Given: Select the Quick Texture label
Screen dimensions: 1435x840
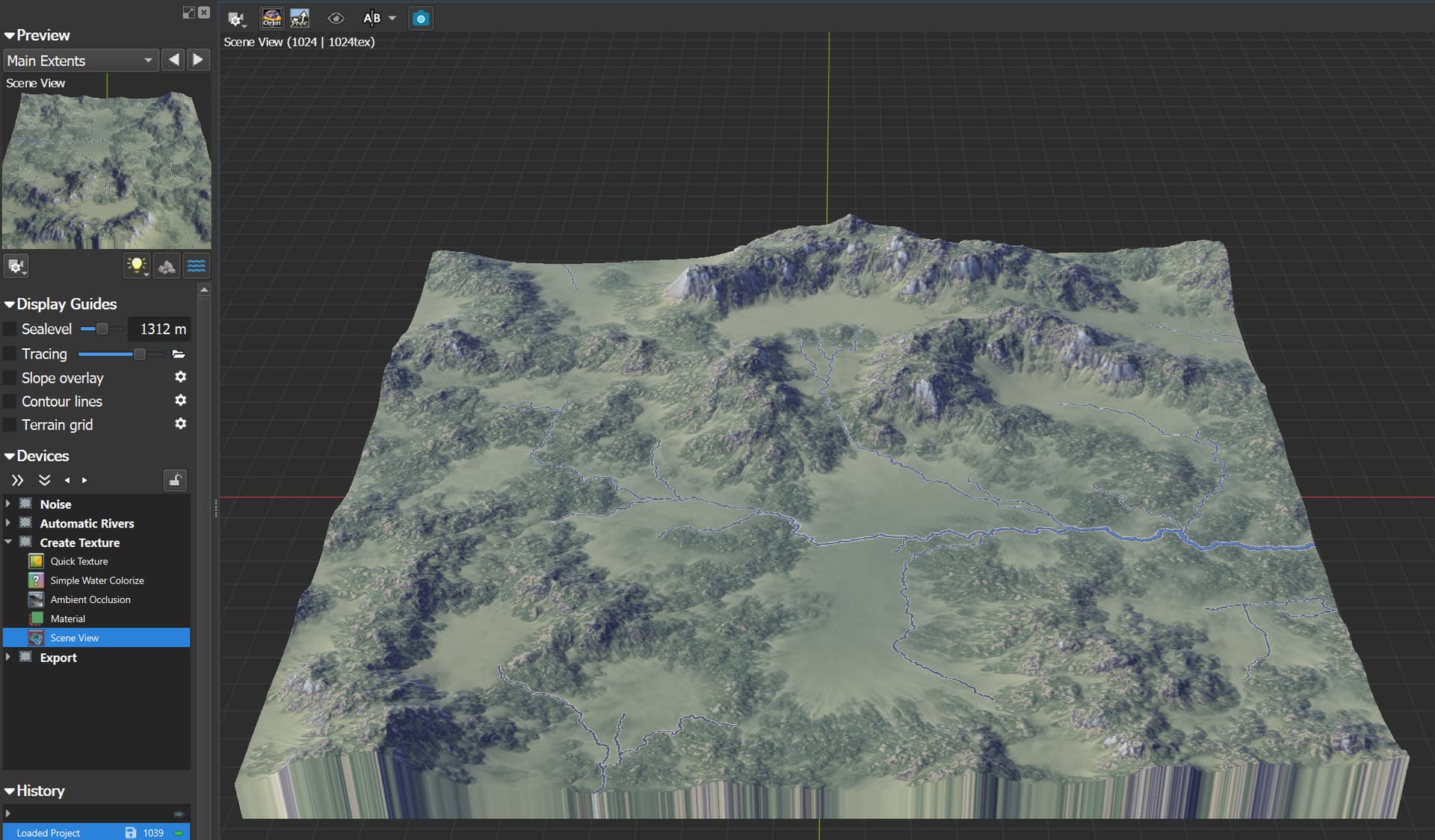Looking at the screenshot, I should point(79,561).
